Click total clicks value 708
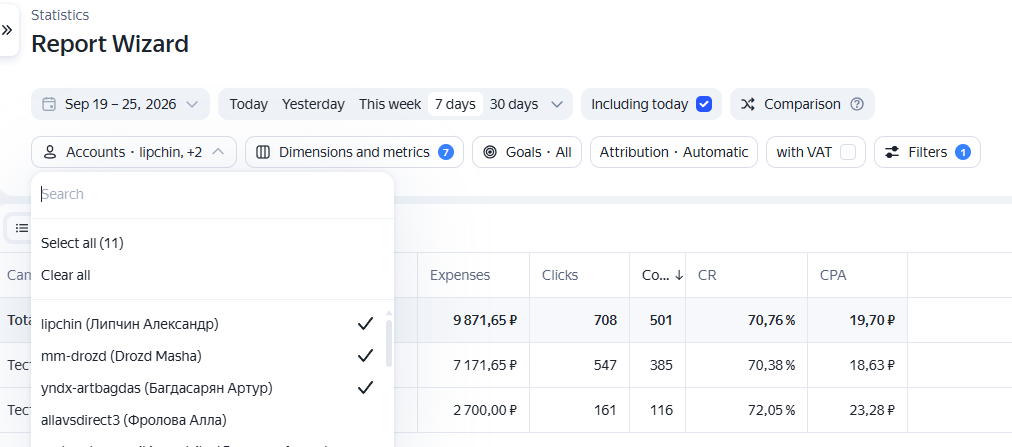The image size is (1012, 447). pos(605,321)
